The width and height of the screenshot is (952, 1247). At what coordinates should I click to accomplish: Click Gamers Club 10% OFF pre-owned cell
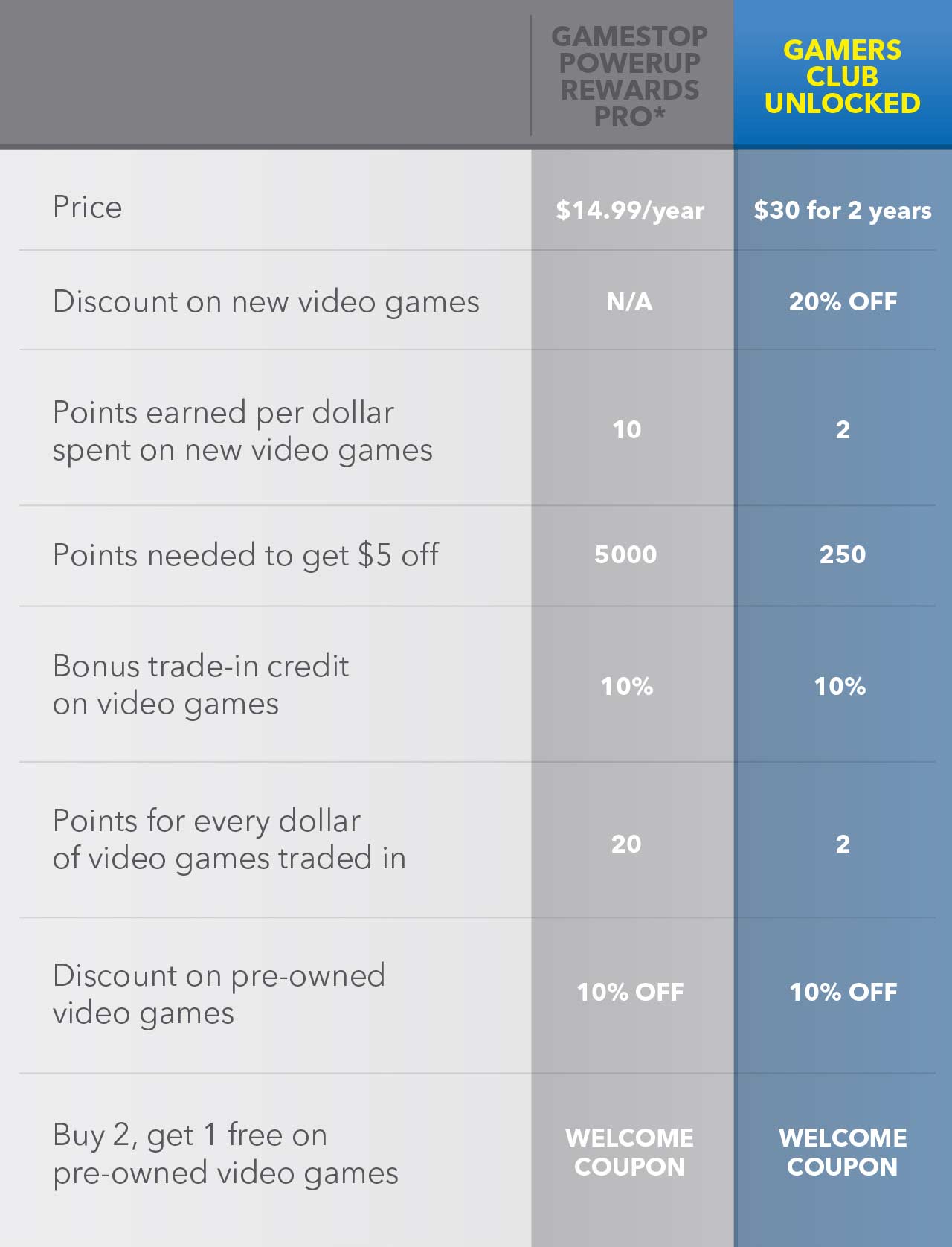click(843, 992)
